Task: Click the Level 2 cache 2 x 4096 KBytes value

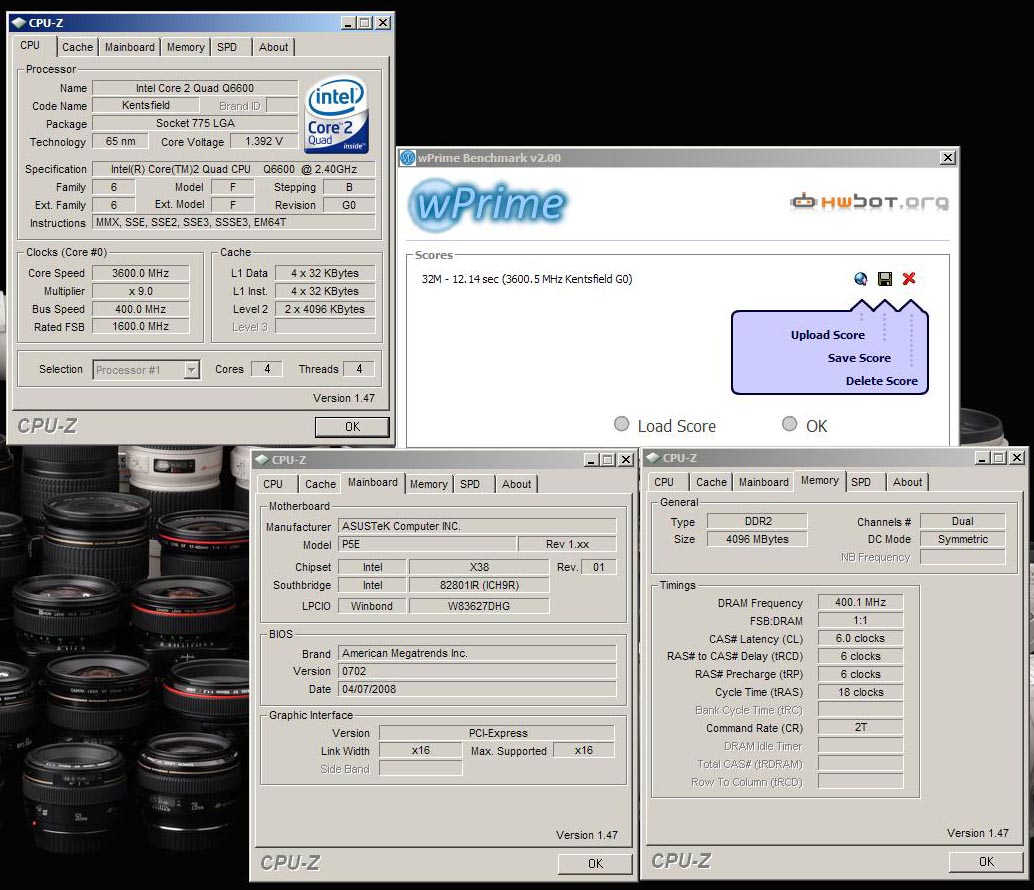Action: click(324, 309)
